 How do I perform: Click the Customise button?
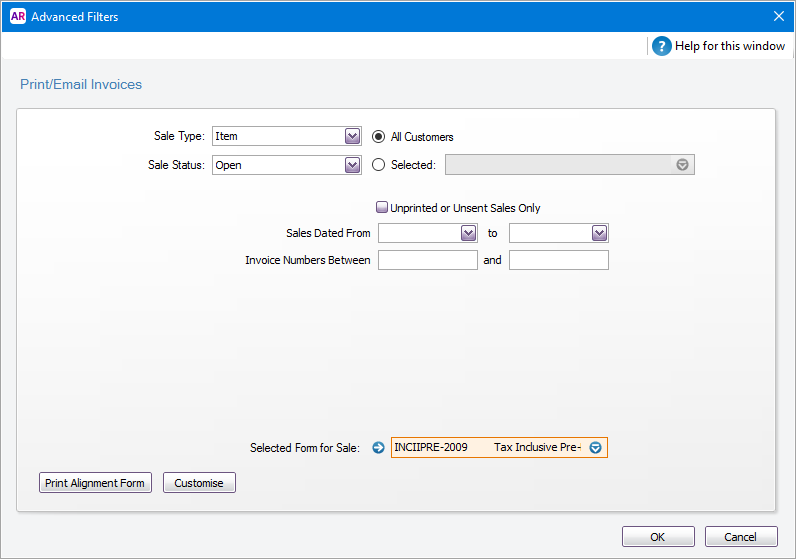[199, 483]
